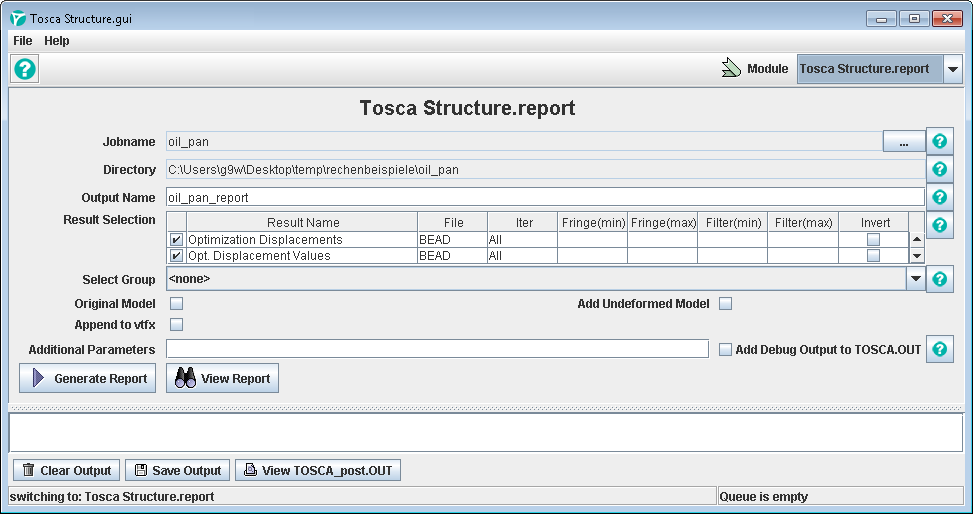Click the Clear Output button
The height and width of the screenshot is (514, 973).
[x=66, y=471]
